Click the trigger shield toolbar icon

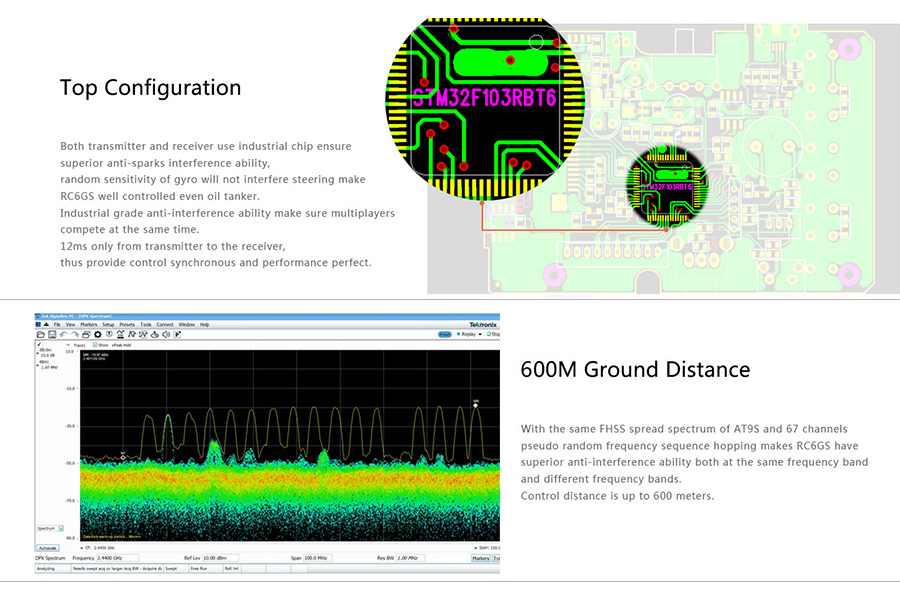click(109, 334)
